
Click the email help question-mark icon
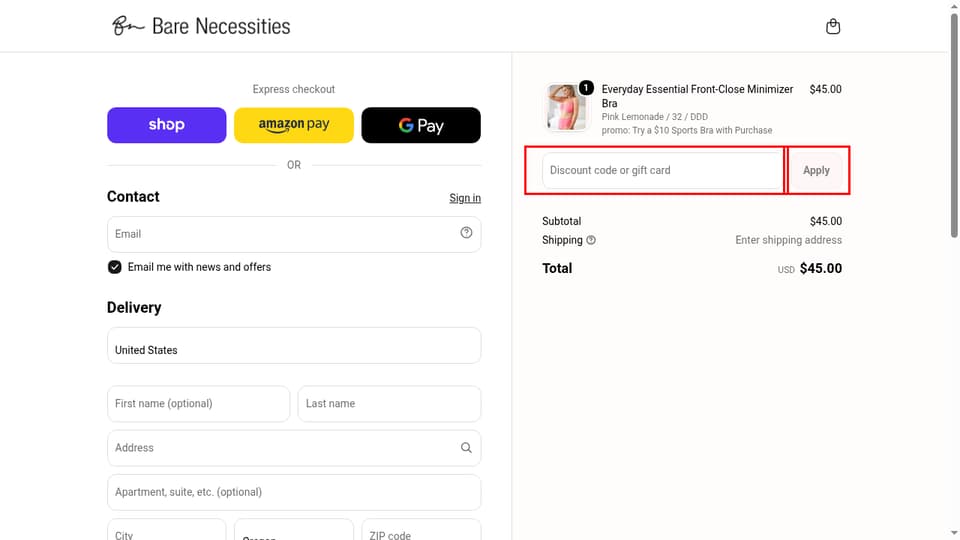pyautogui.click(x=466, y=233)
